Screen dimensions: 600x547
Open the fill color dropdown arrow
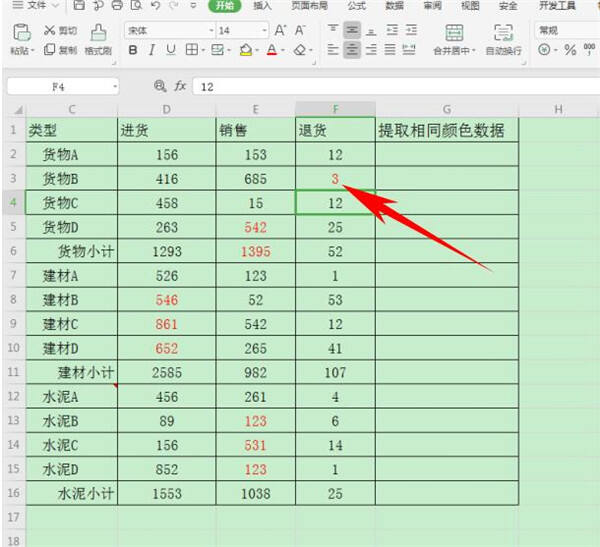click(x=257, y=50)
